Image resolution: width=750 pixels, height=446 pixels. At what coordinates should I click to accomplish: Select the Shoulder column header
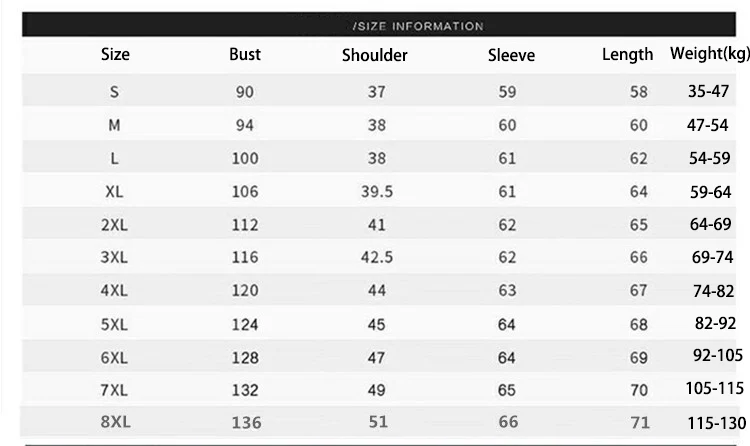(375, 55)
